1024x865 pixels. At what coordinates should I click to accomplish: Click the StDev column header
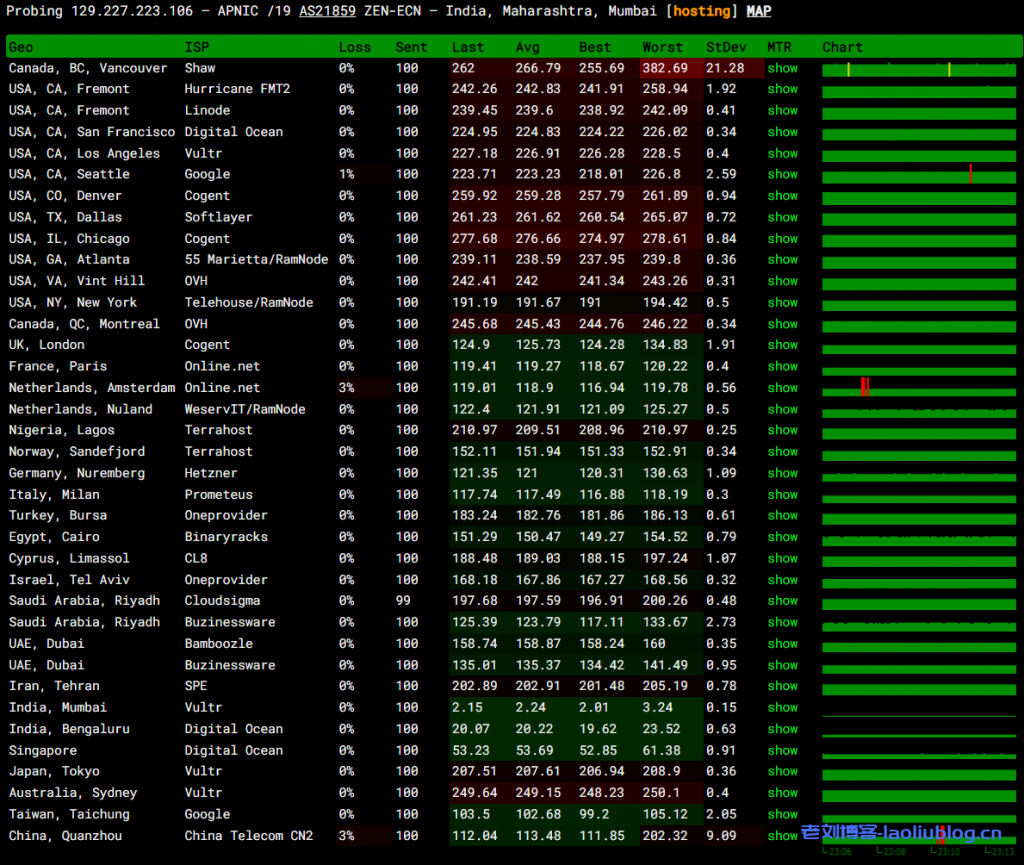click(x=725, y=47)
